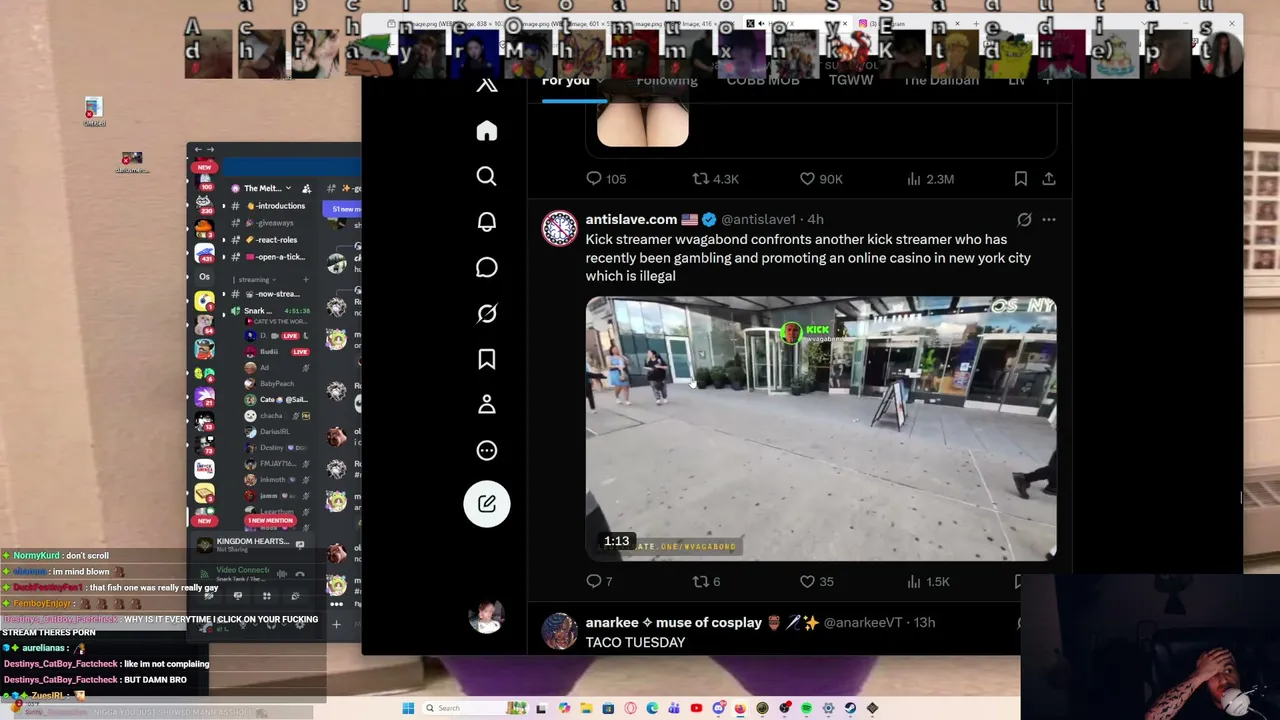Click the compose post button
Screen dimensions: 1280x720
(487, 504)
